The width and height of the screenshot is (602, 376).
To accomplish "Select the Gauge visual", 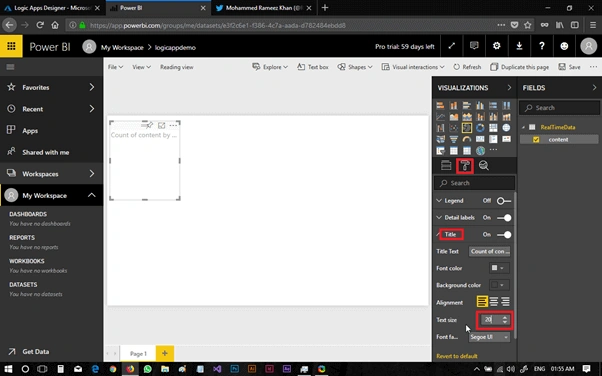I will (x=467, y=139).
